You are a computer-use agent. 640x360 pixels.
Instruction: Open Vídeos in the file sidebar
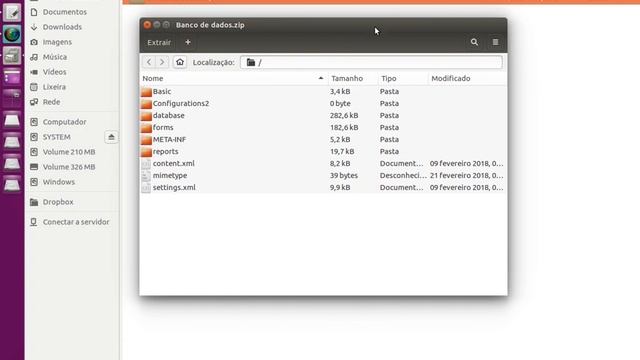[x=54, y=72]
